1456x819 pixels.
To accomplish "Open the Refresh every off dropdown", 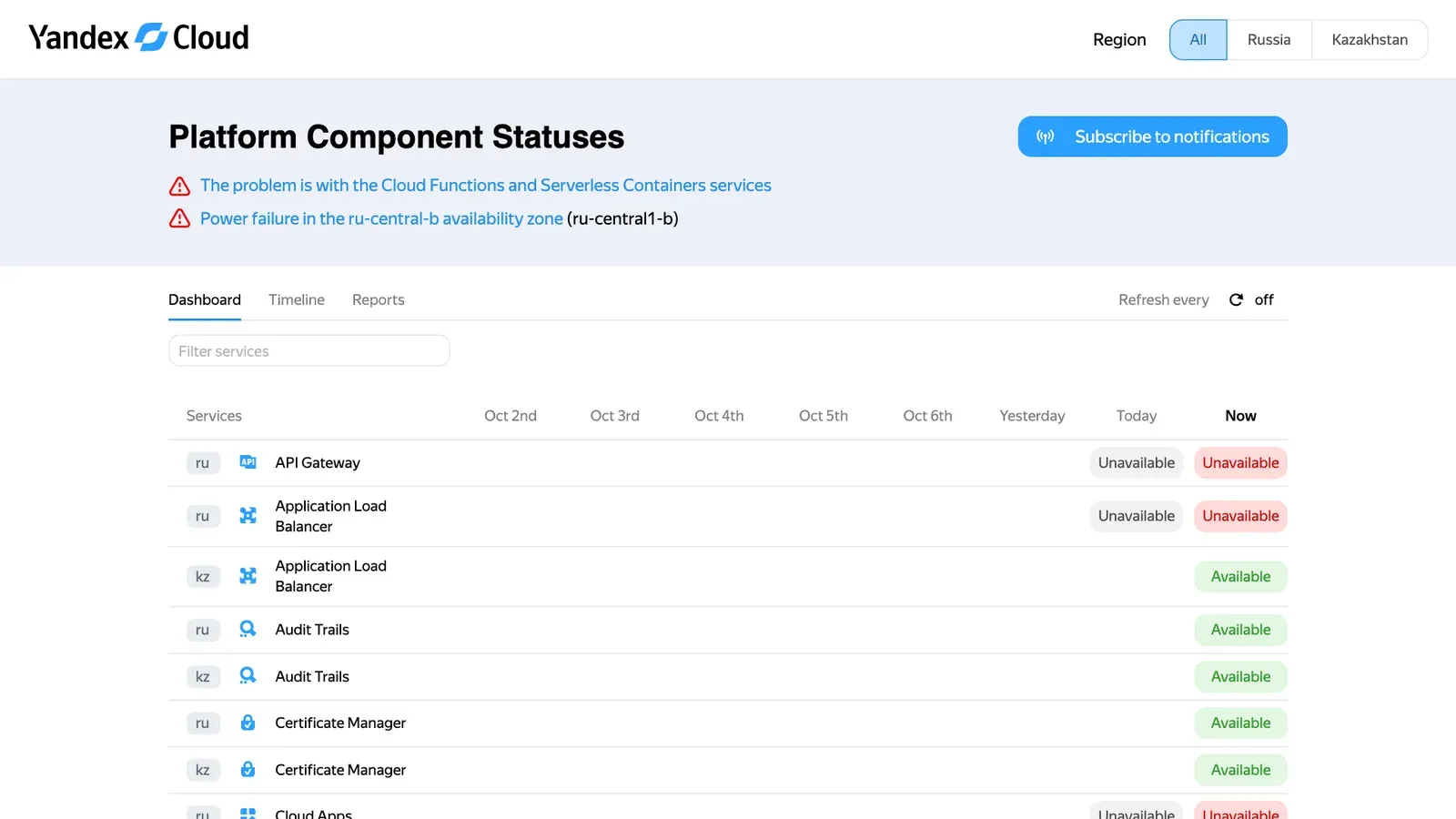I will coord(1251,299).
